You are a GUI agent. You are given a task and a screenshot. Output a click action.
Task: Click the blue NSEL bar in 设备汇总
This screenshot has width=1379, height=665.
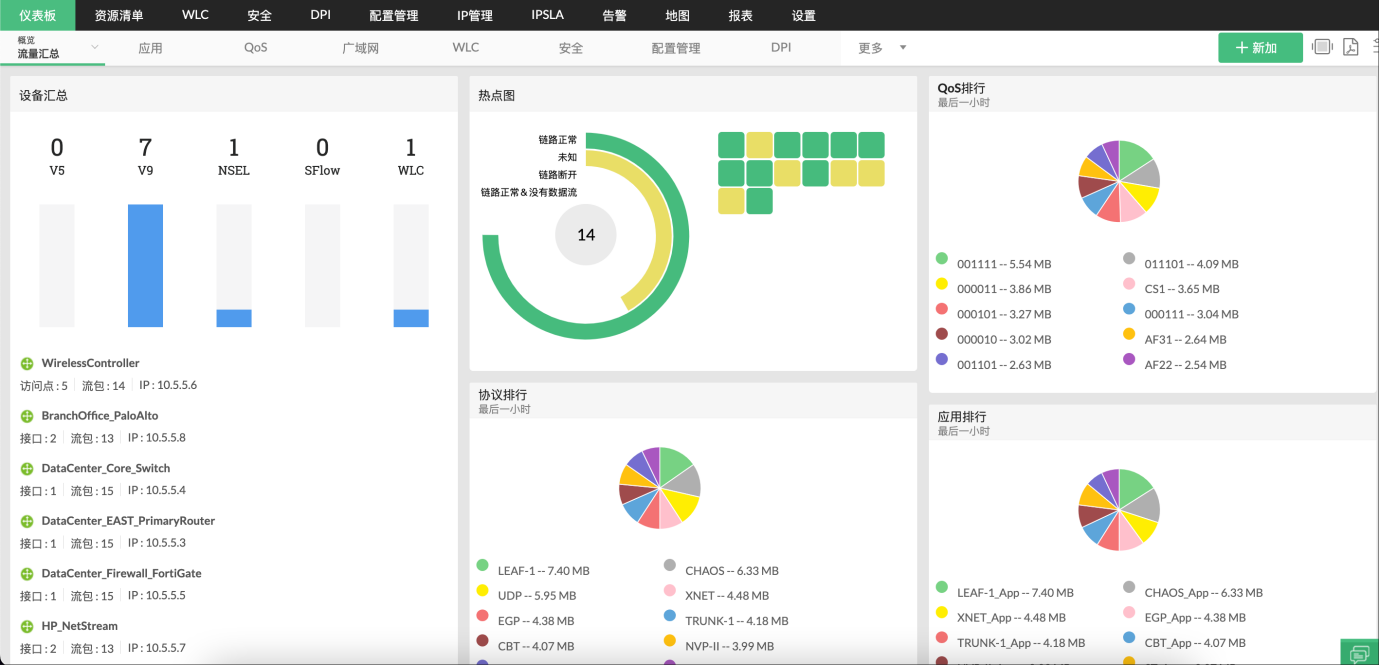tap(234, 318)
